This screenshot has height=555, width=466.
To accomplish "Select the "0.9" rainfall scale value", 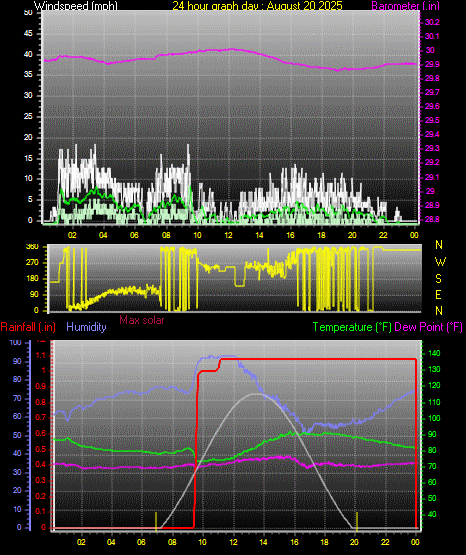I will tap(41, 387).
